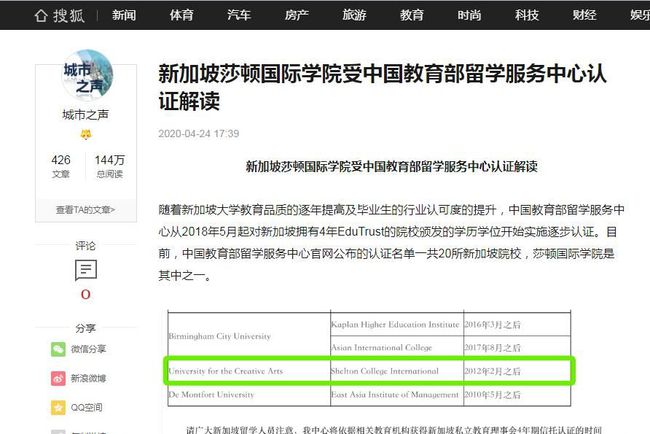Click the article headline 新加坡莎顿国际学院
The height and width of the screenshot is (434, 650).
pyautogui.click(x=382, y=87)
